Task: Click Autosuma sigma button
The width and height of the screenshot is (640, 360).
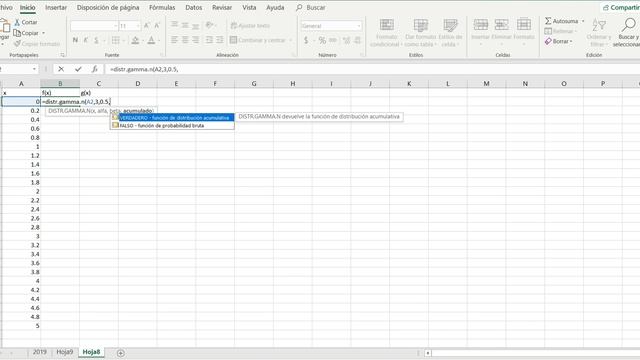Action: coord(562,21)
